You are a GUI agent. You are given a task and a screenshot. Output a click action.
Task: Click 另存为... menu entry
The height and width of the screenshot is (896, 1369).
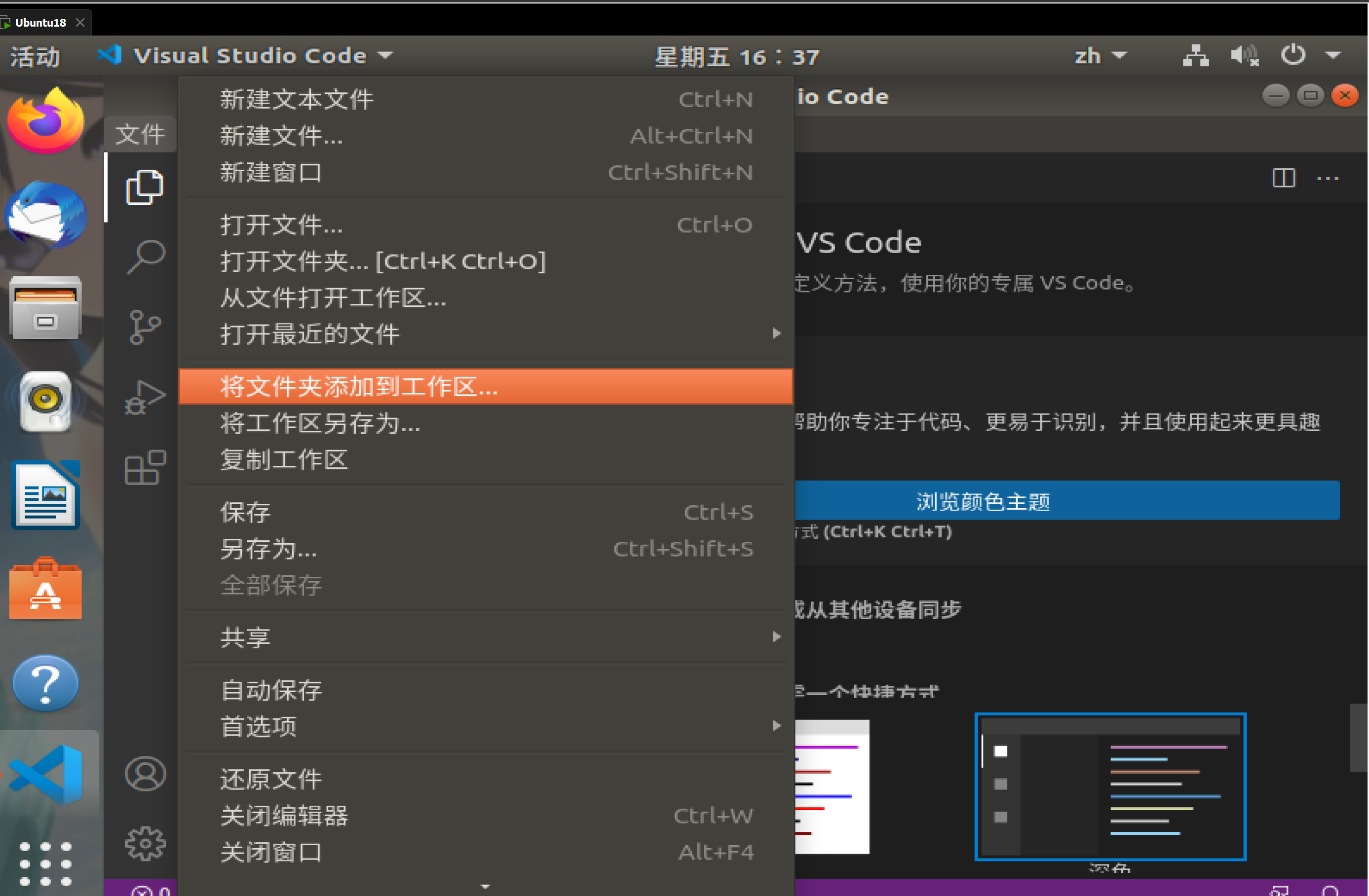486,549
